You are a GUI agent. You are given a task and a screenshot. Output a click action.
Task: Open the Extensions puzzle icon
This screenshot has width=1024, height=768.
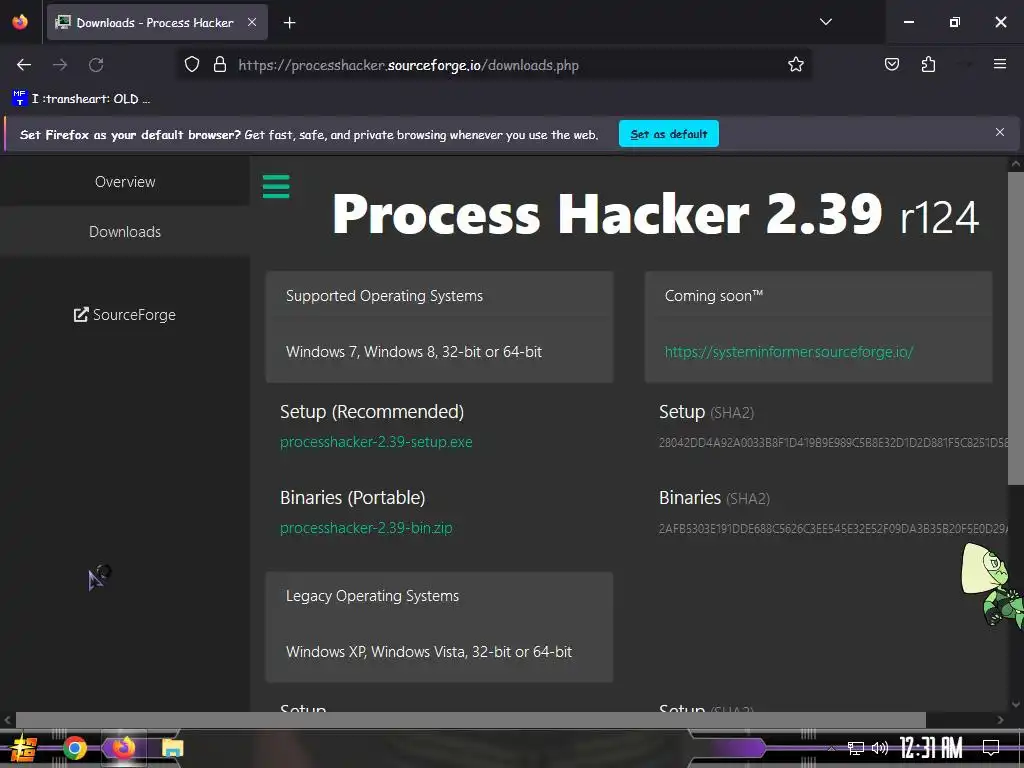pos(928,65)
